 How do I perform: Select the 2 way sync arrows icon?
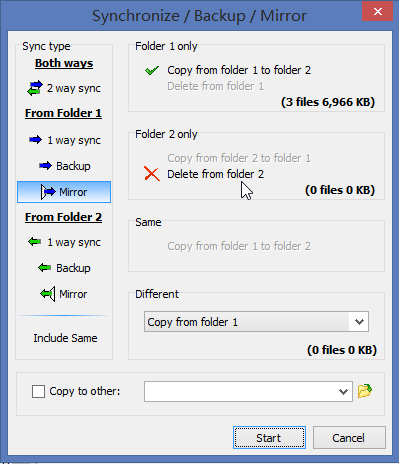(x=35, y=88)
